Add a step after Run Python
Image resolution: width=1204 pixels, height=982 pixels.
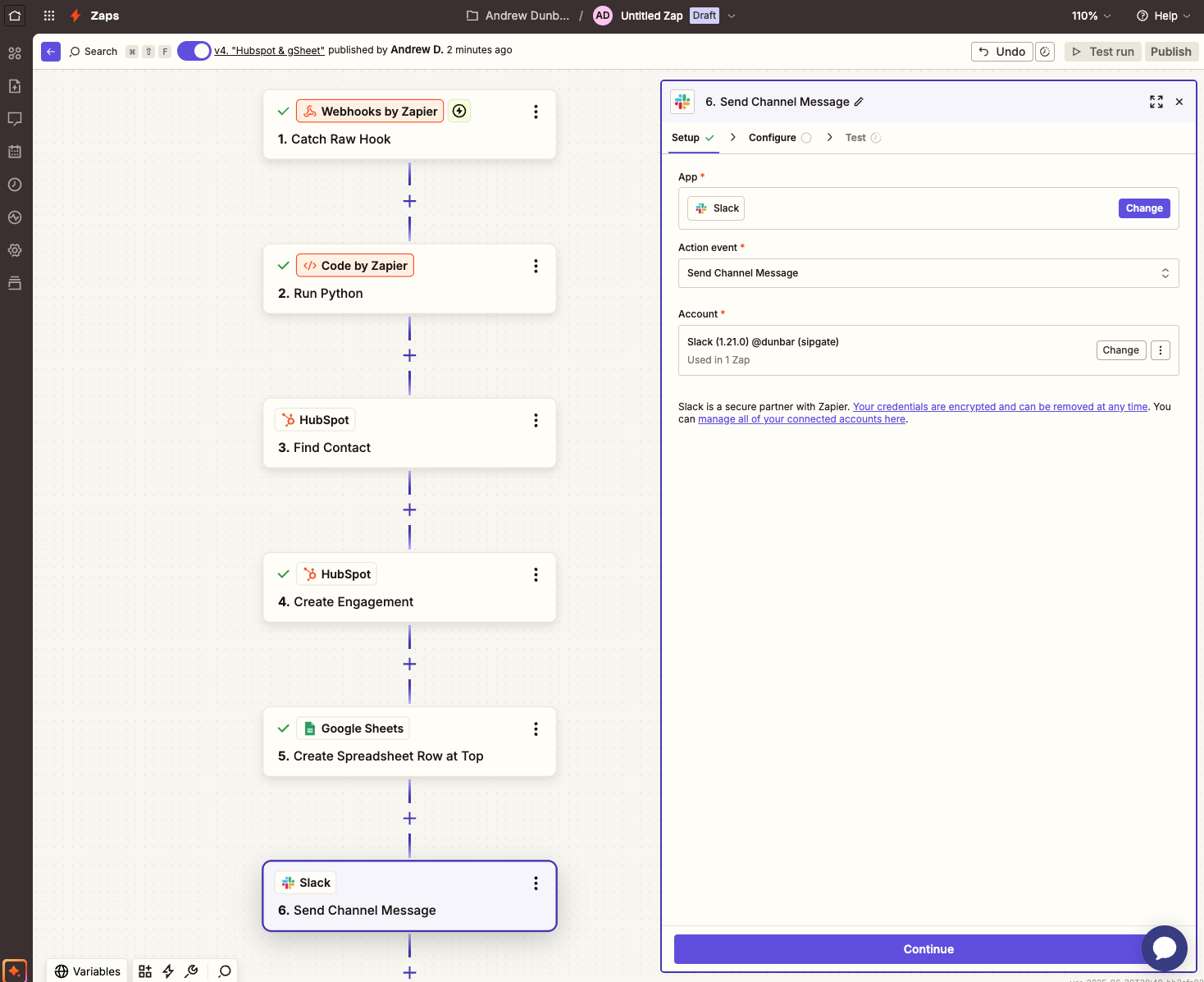click(x=409, y=355)
